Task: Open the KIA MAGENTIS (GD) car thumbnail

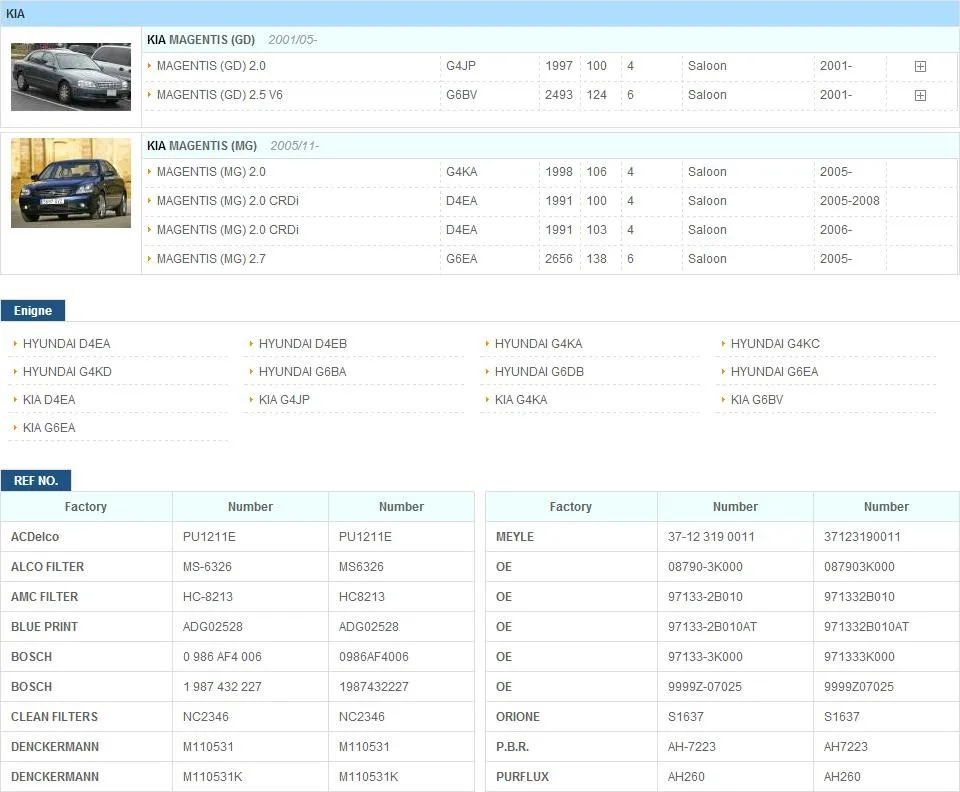Action: pos(71,77)
